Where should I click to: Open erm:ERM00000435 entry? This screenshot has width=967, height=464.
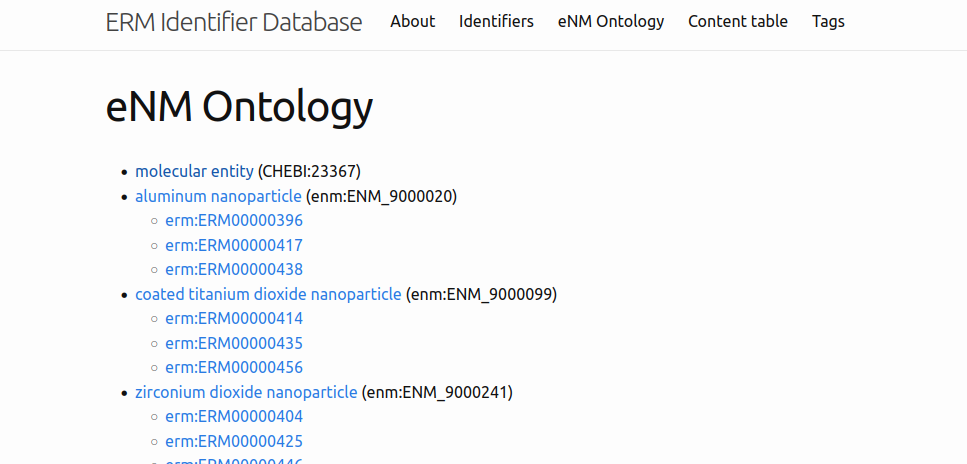pos(234,343)
